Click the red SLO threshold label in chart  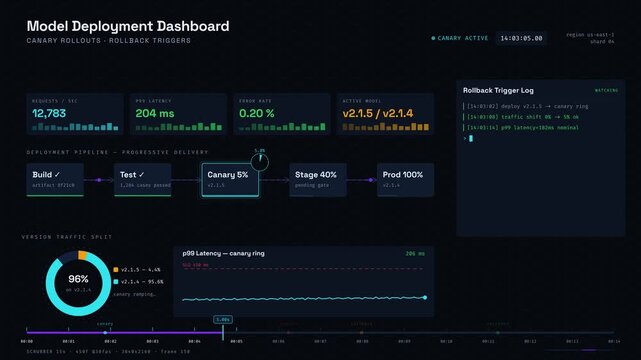195,265
